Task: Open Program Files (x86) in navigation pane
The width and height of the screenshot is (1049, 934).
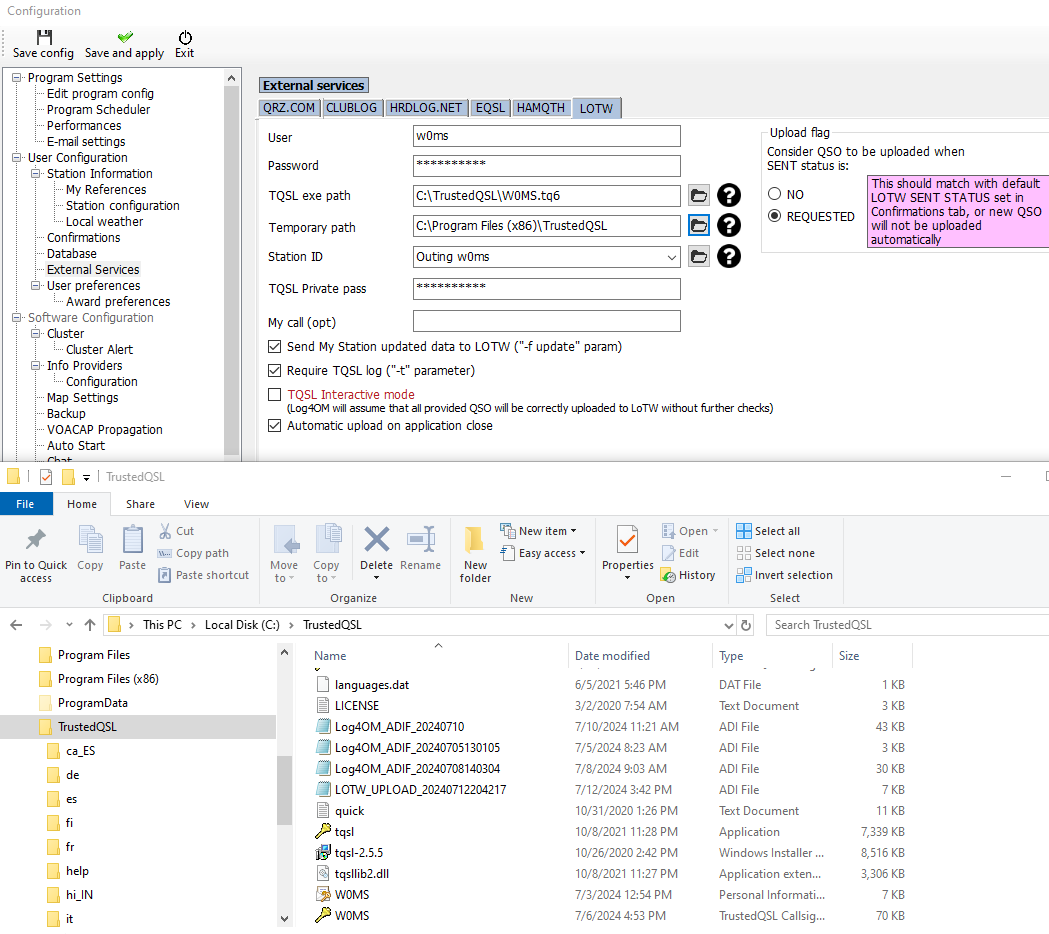Action: pyautogui.click(x=108, y=679)
